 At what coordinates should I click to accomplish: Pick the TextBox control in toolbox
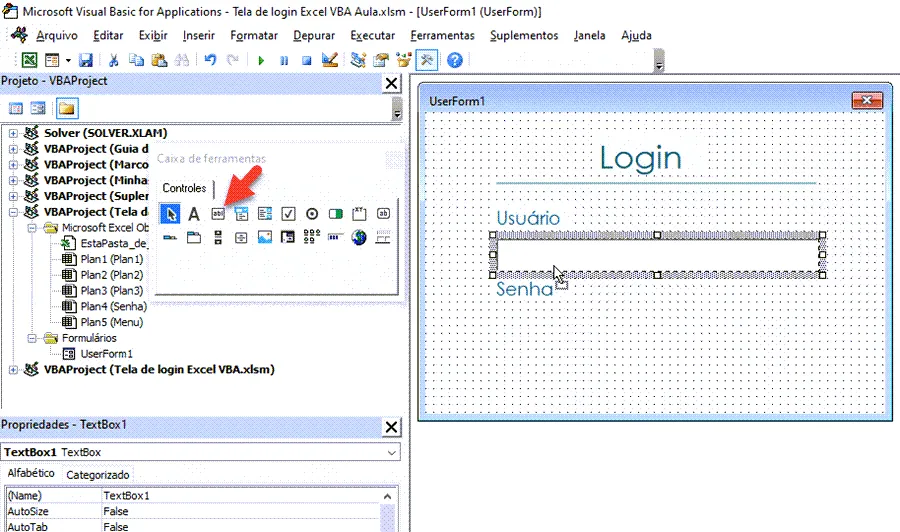(218, 214)
